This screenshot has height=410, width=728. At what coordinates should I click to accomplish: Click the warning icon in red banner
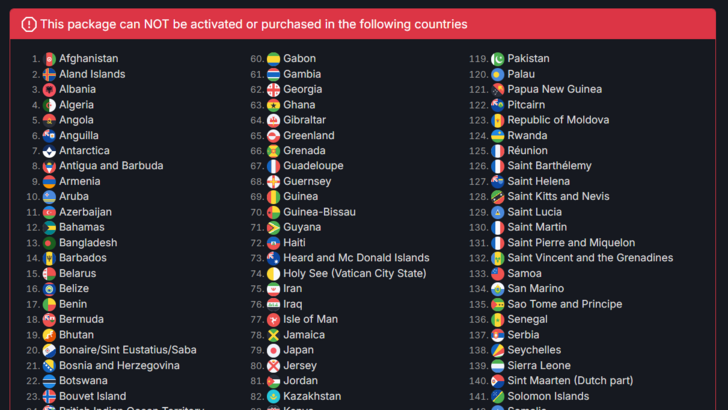pyautogui.click(x=29, y=24)
